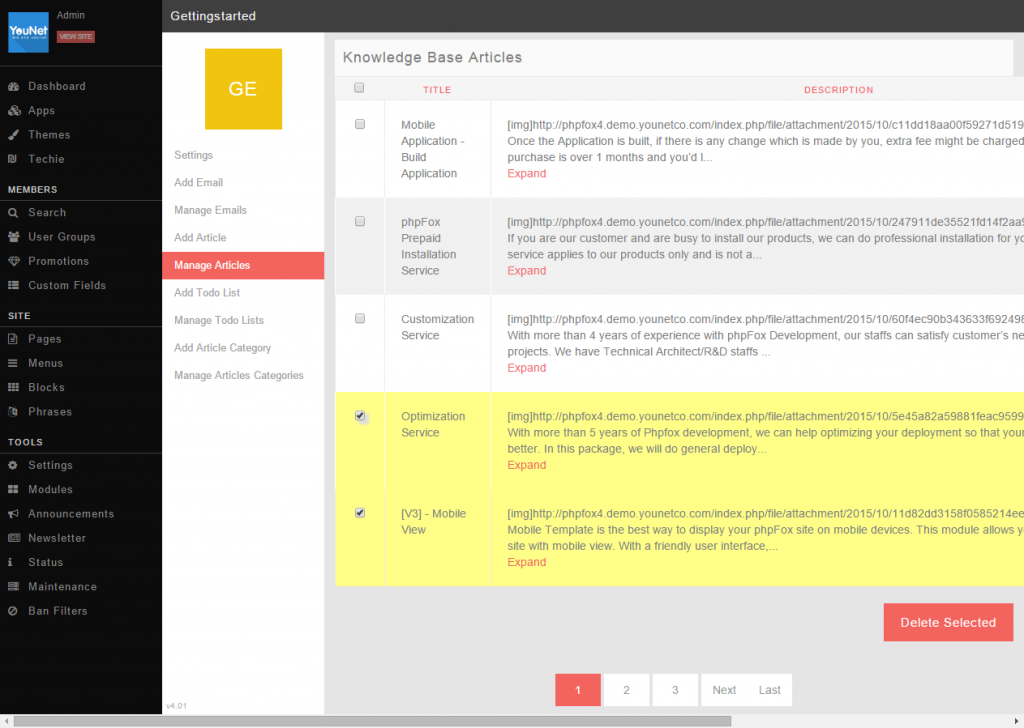Open the Add Article menu item
The height and width of the screenshot is (728, 1024).
click(243, 238)
